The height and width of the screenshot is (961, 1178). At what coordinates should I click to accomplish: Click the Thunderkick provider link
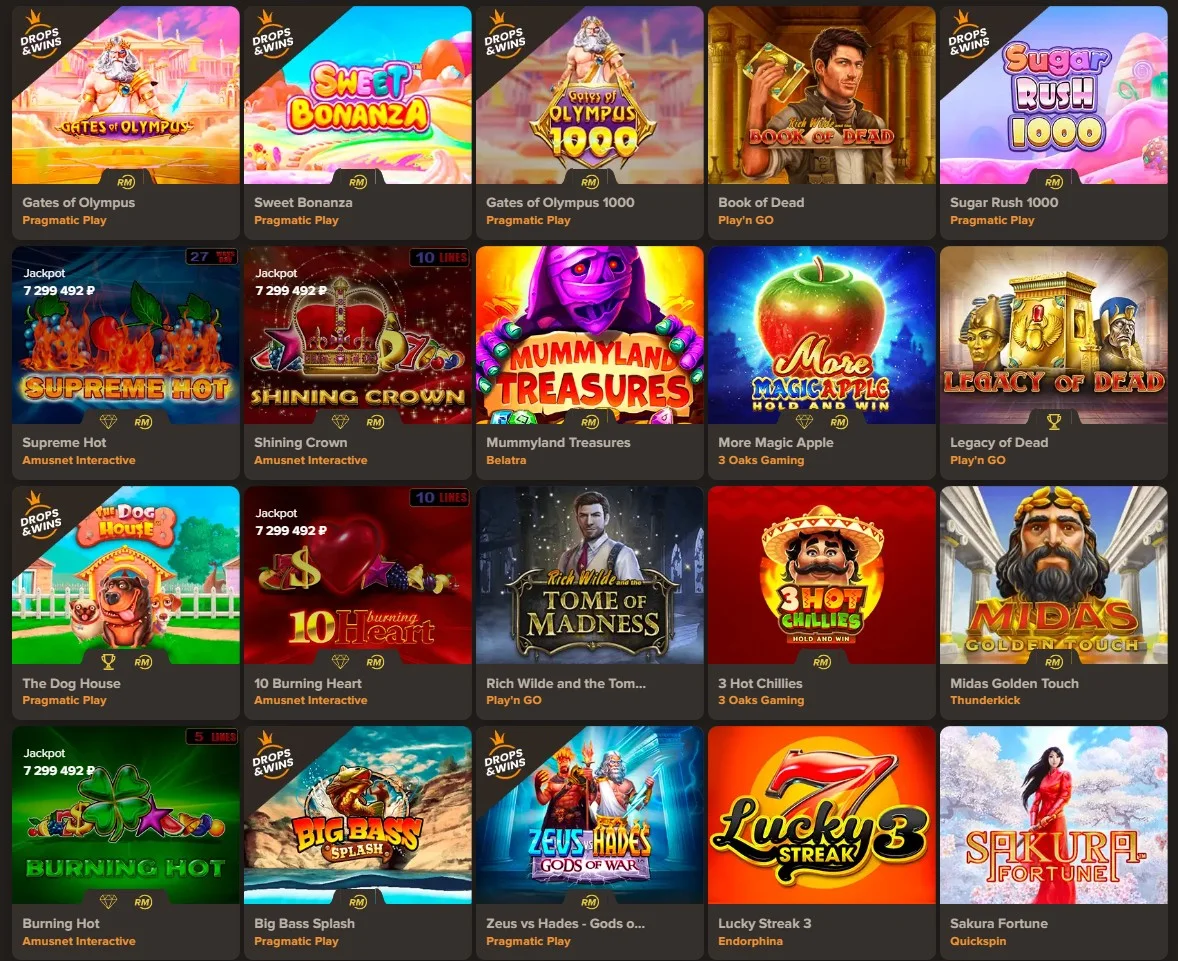pos(985,700)
